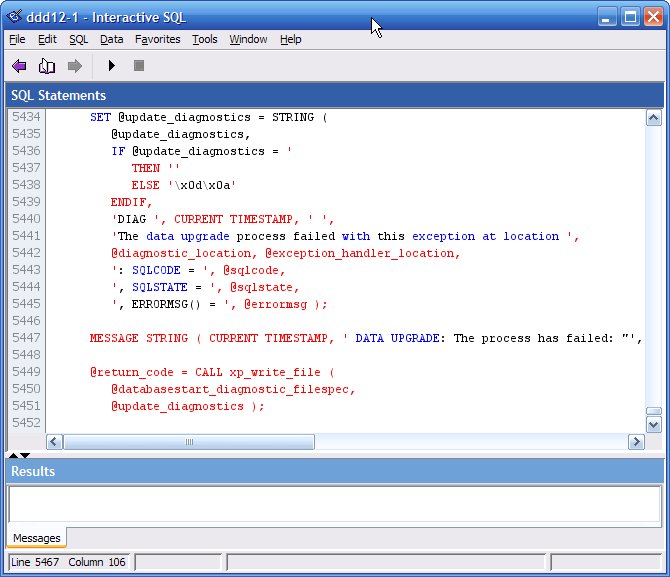670x577 pixels.
Task: Click 'Line 5467 Column 106' status bar entry
Action: (68, 562)
